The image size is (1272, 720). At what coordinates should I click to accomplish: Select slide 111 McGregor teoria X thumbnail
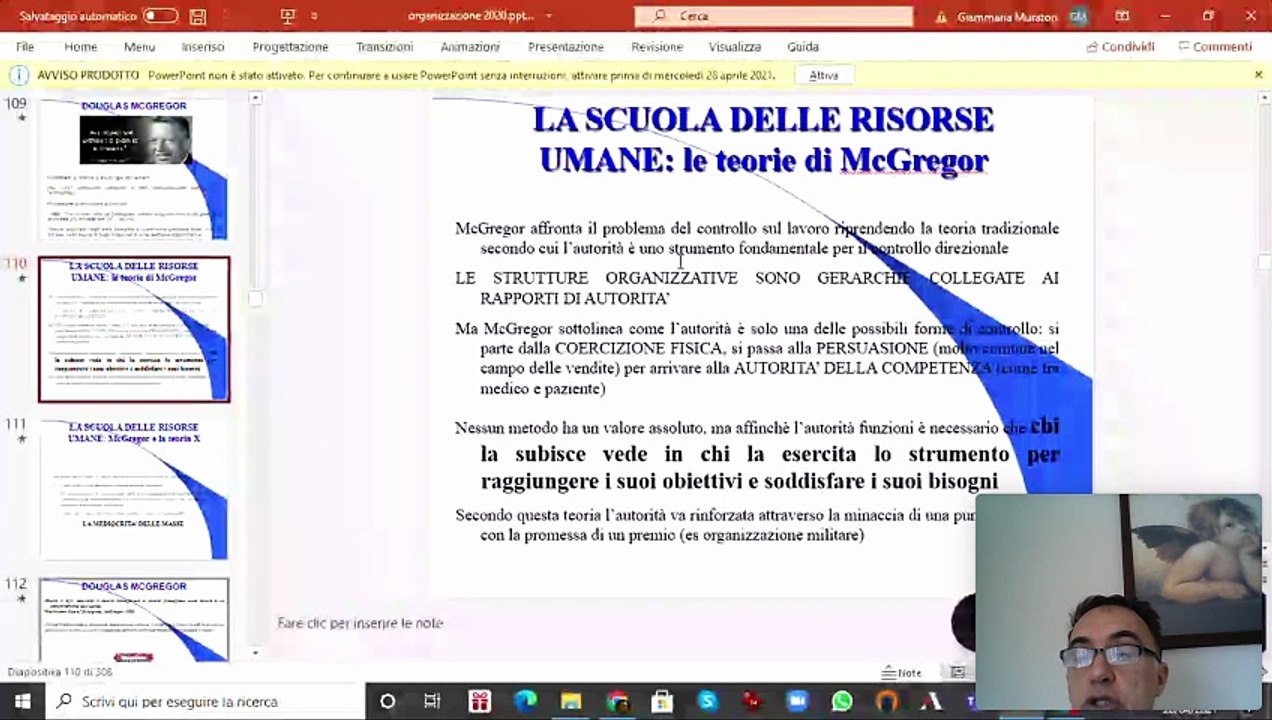(134, 489)
